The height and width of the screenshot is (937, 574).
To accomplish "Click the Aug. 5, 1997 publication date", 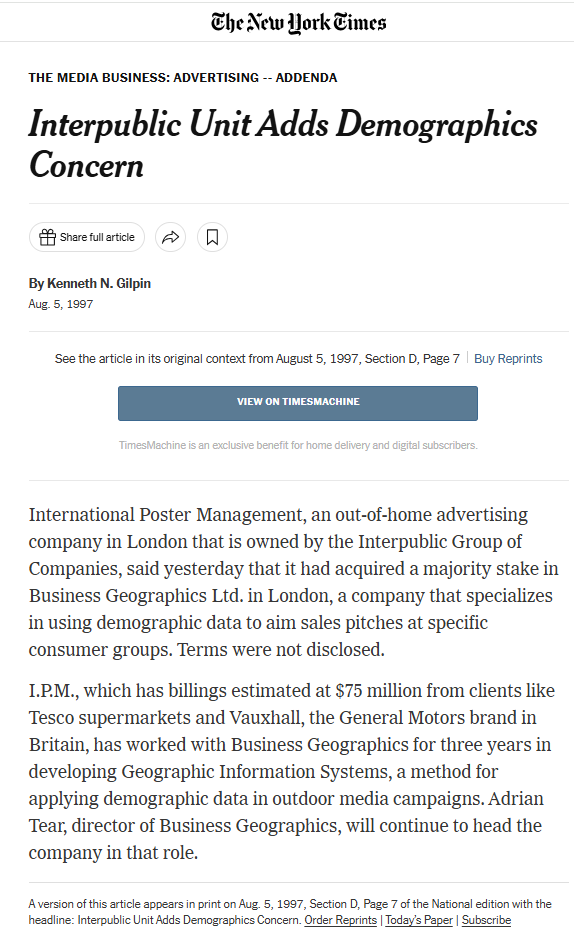I will click(x=61, y=304).
